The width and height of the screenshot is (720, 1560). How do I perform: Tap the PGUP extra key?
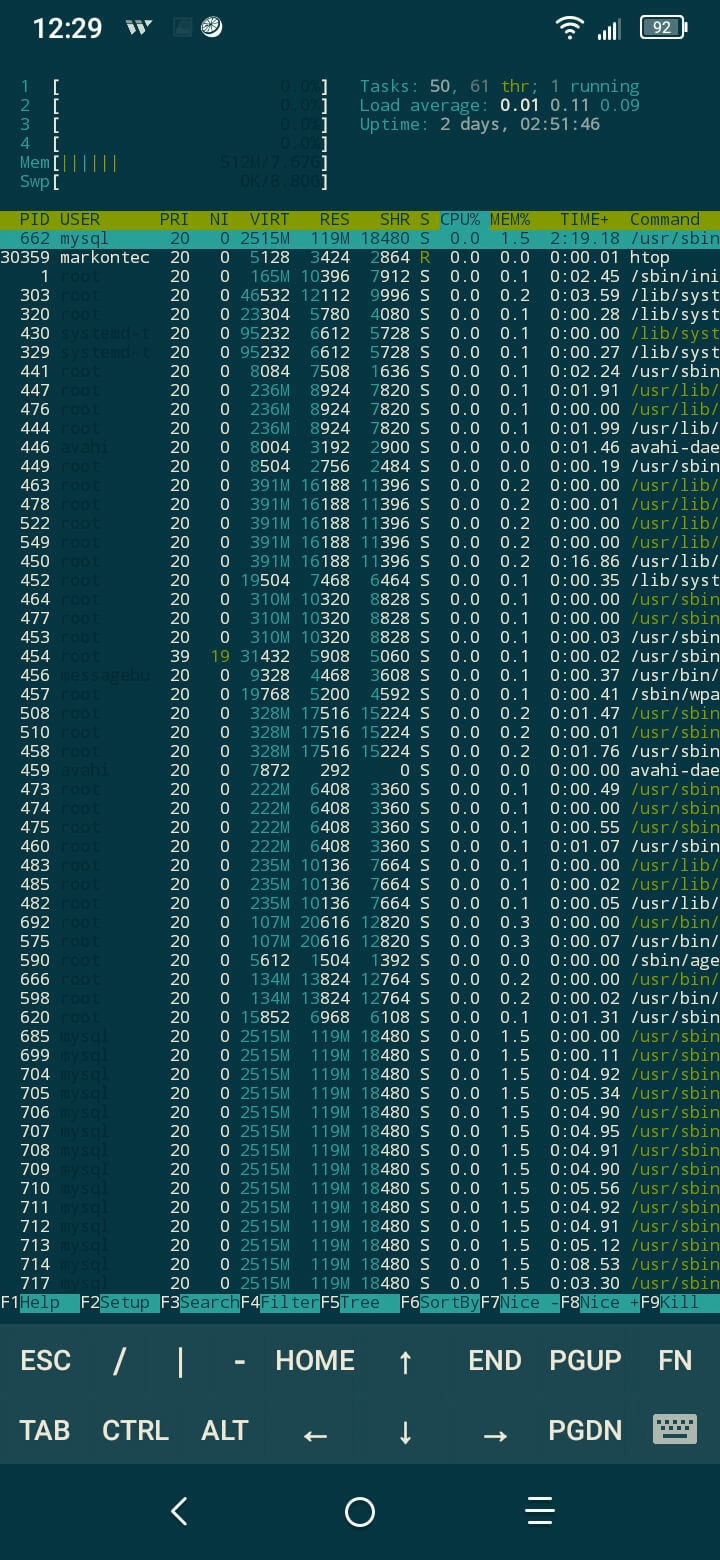585,1360
